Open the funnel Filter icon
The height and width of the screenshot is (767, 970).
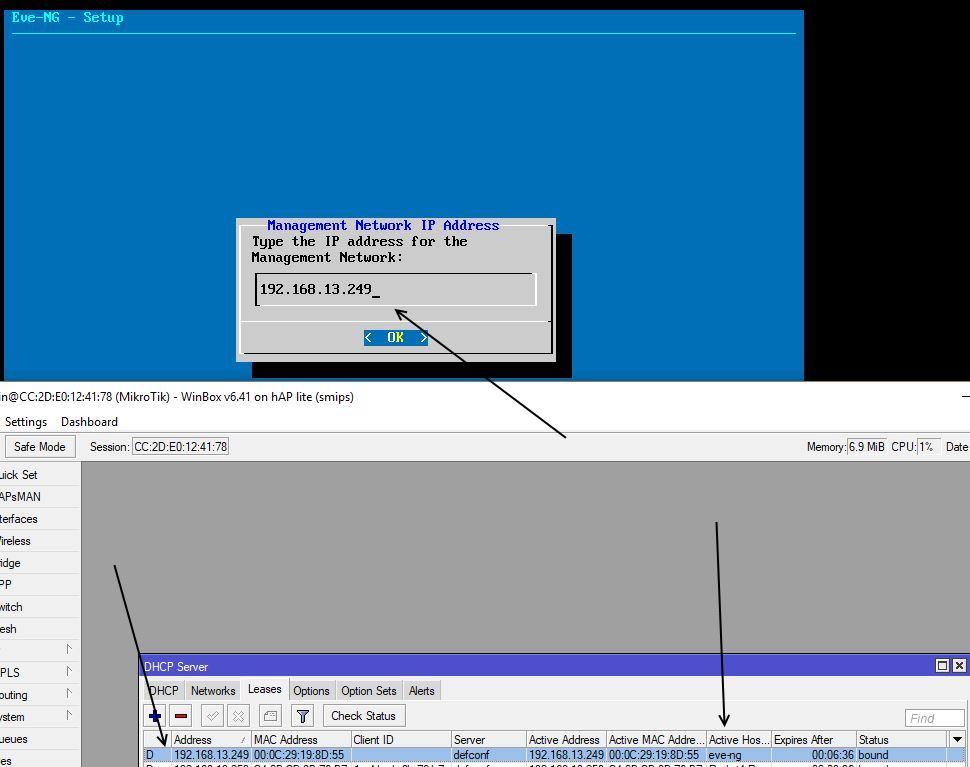[x=303, y=716]
